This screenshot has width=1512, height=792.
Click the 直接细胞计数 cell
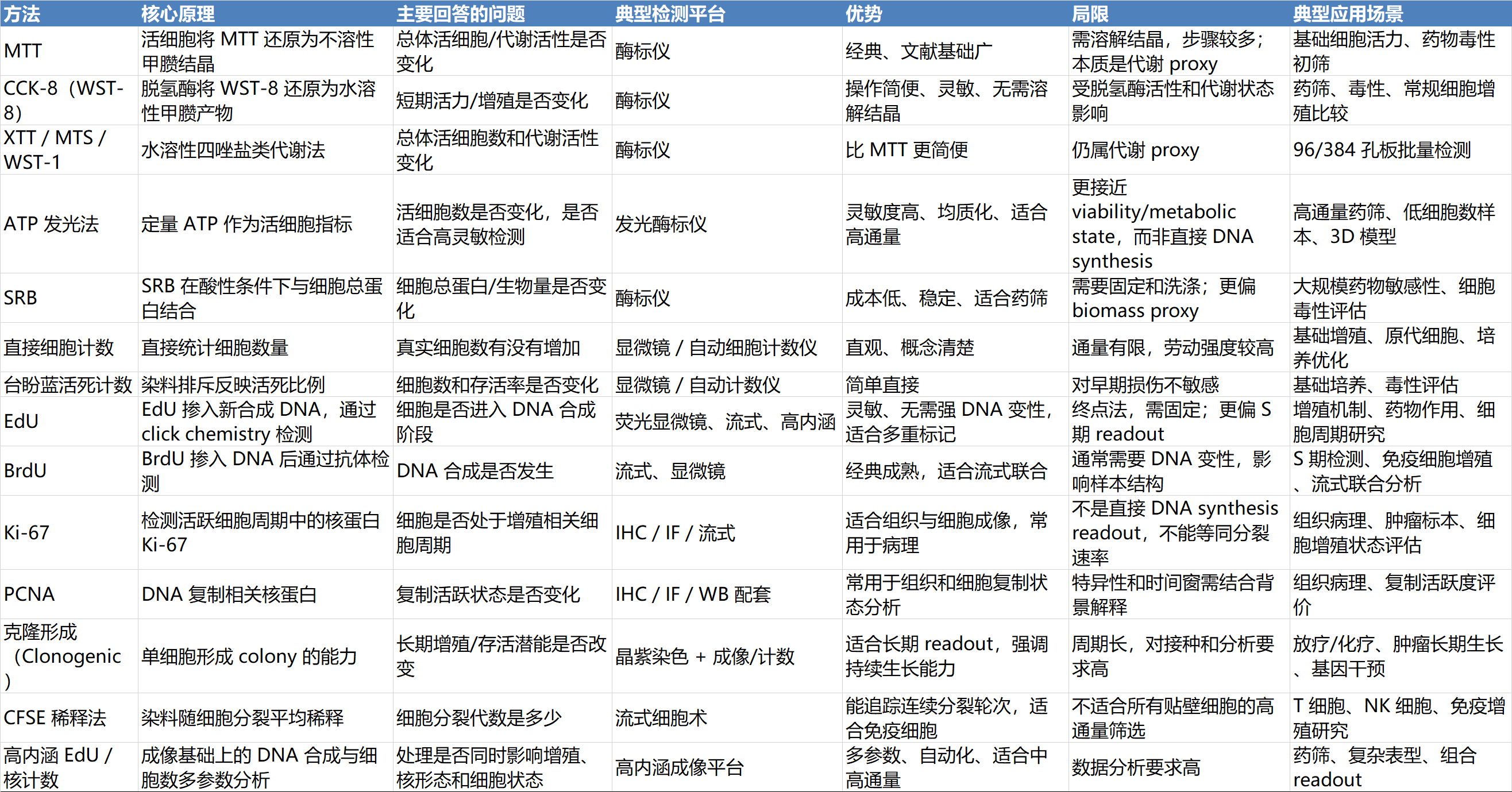point(59,347)
